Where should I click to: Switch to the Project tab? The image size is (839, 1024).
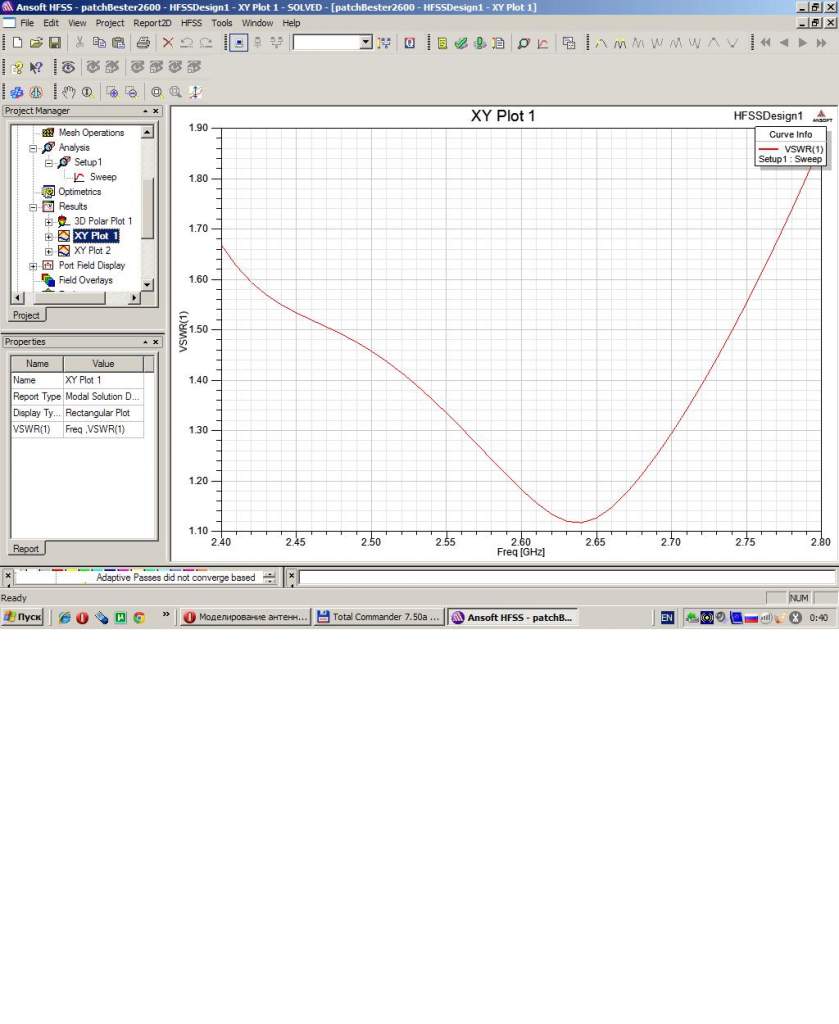[26, 315]
